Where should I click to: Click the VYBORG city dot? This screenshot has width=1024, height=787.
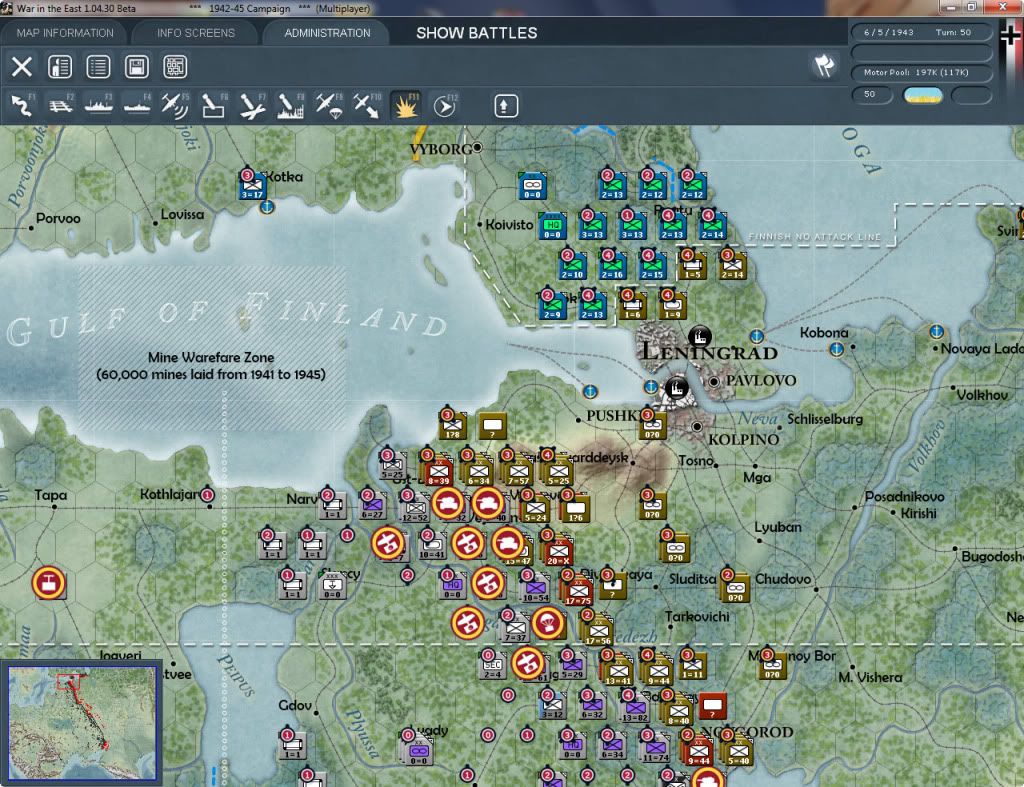[477, 147]
